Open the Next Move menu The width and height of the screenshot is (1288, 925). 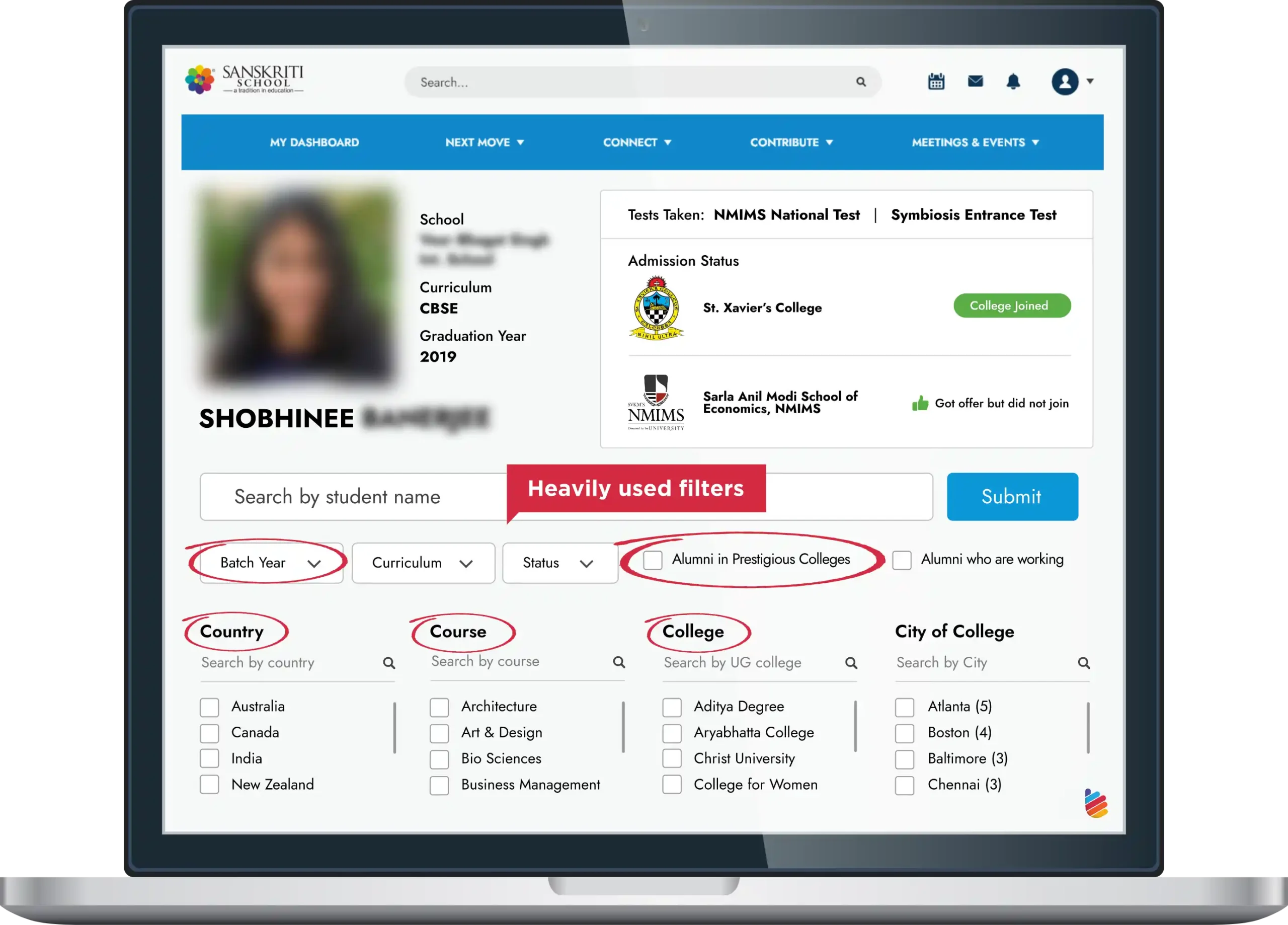pyautogui.click(x=484, y=142)
